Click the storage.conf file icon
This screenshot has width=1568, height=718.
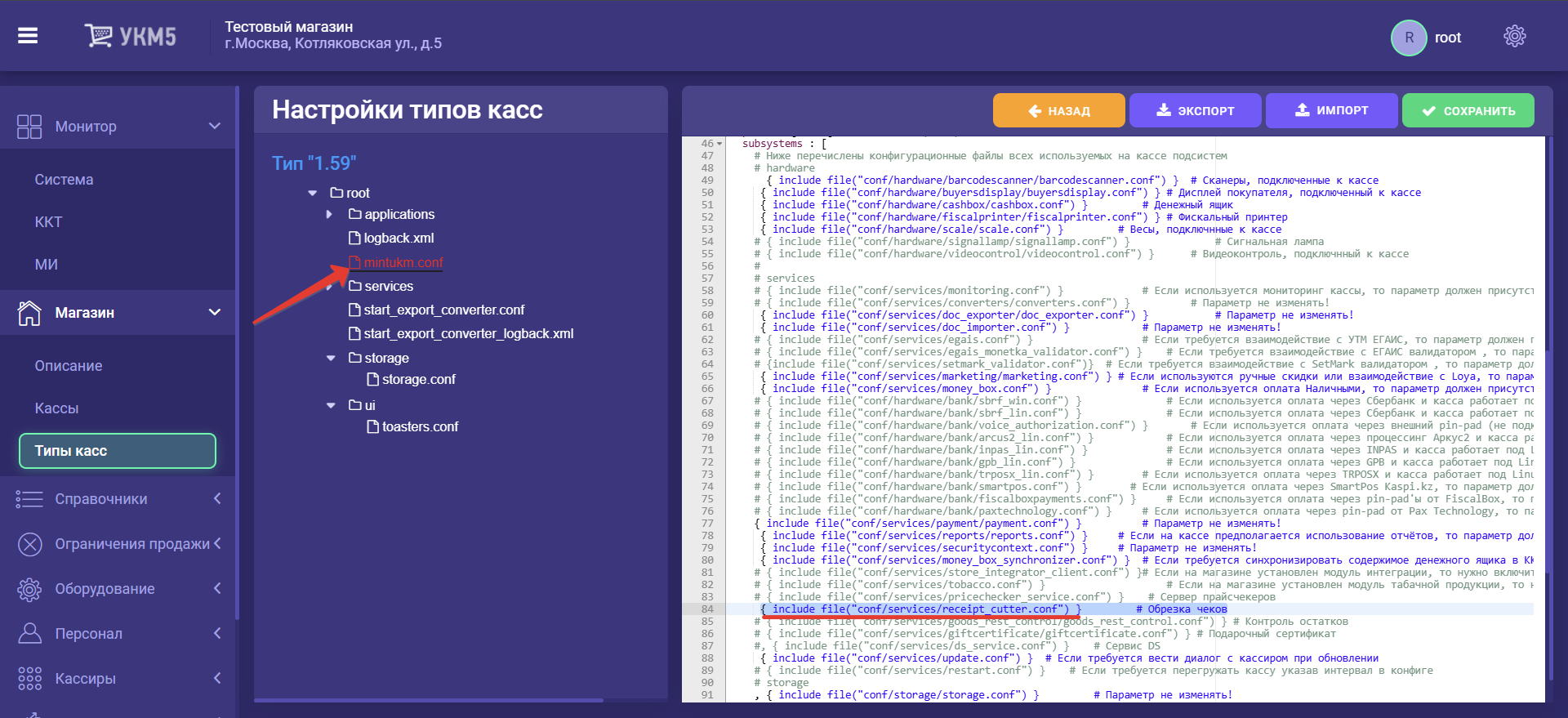click(372, 379)
